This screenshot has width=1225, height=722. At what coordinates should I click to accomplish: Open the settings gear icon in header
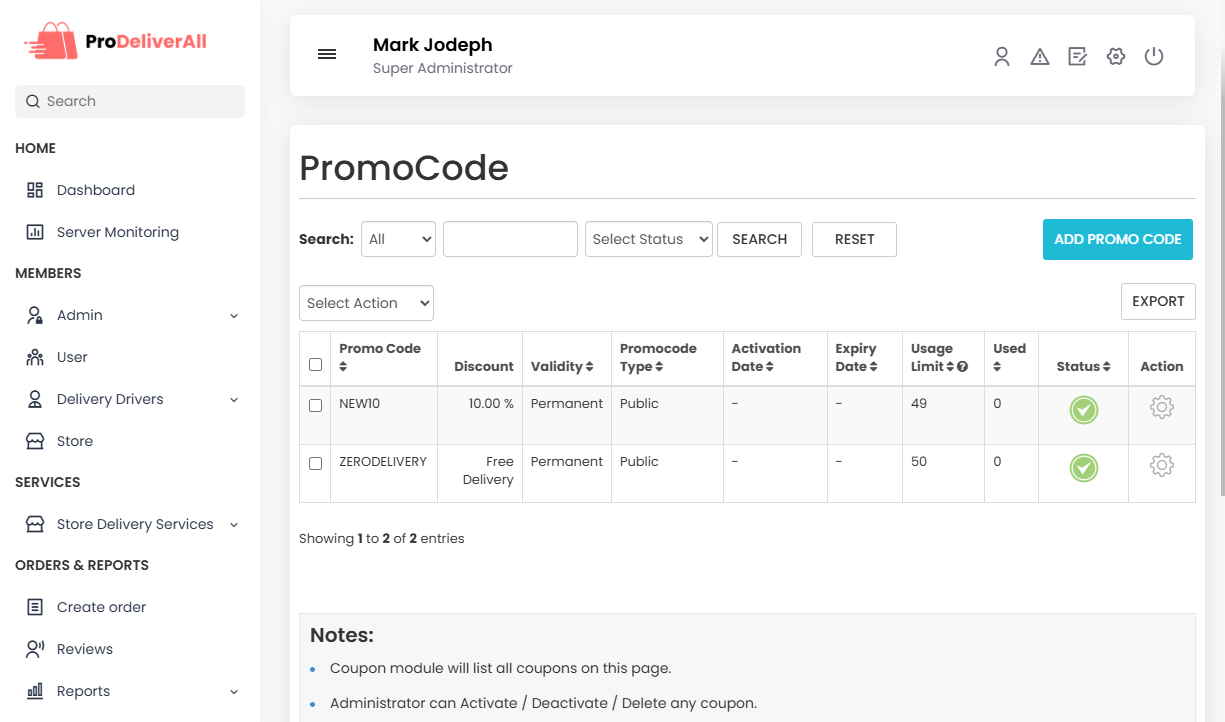pyautogui.click(x=1116, y=57)
